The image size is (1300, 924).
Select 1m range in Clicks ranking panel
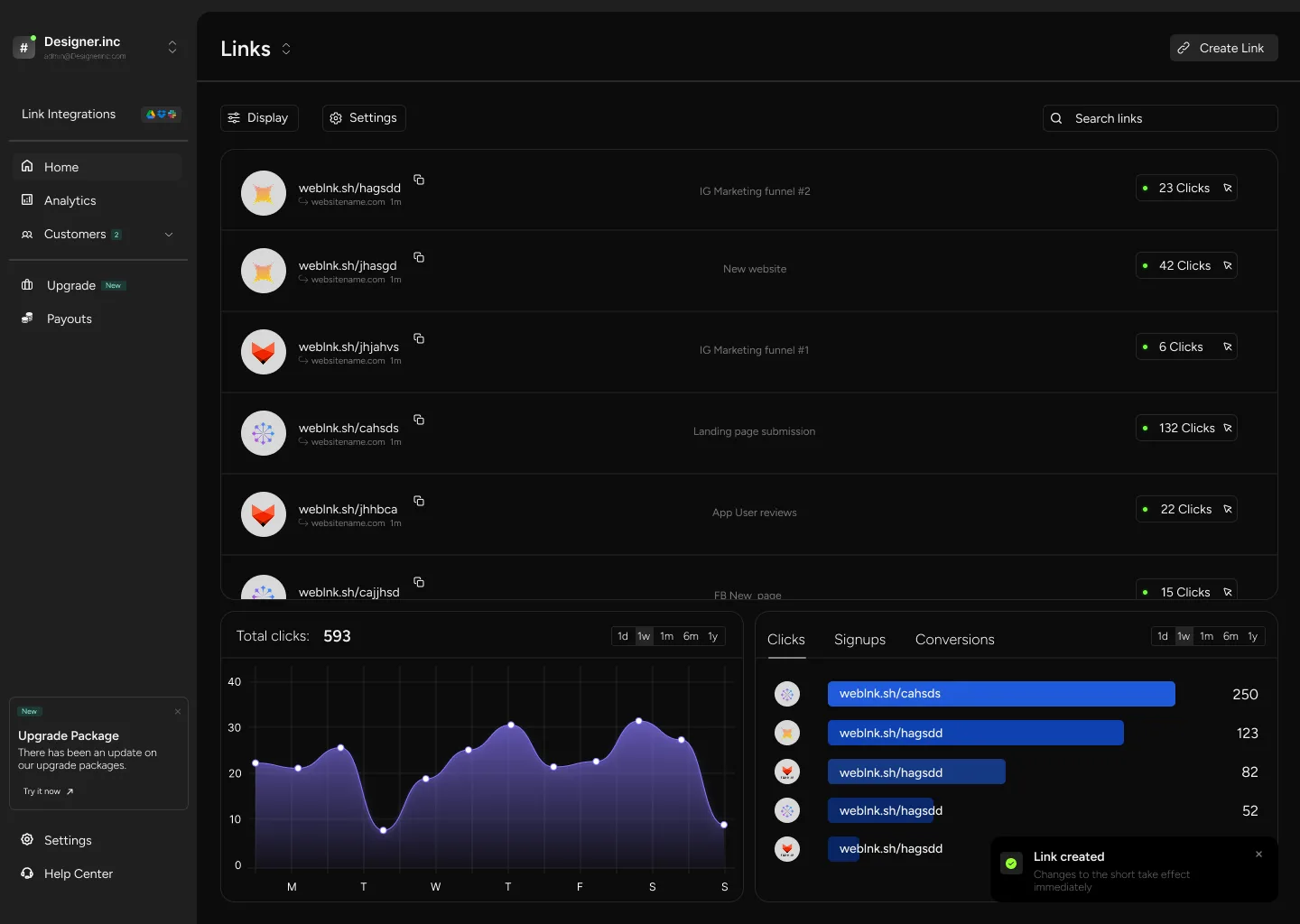coord(1206,636)
